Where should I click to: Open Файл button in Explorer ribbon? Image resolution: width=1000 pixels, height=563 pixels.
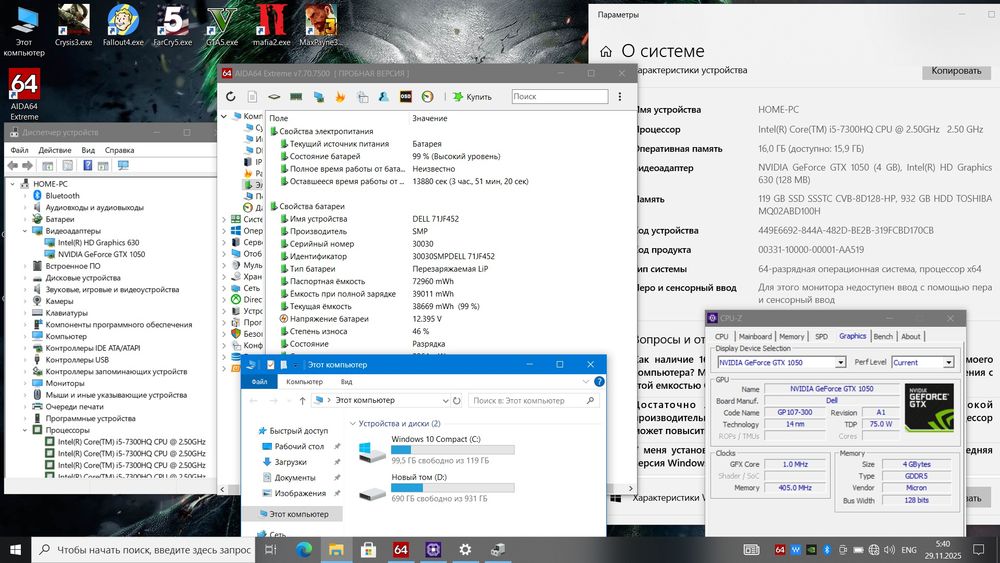click(x=259, y=382)
